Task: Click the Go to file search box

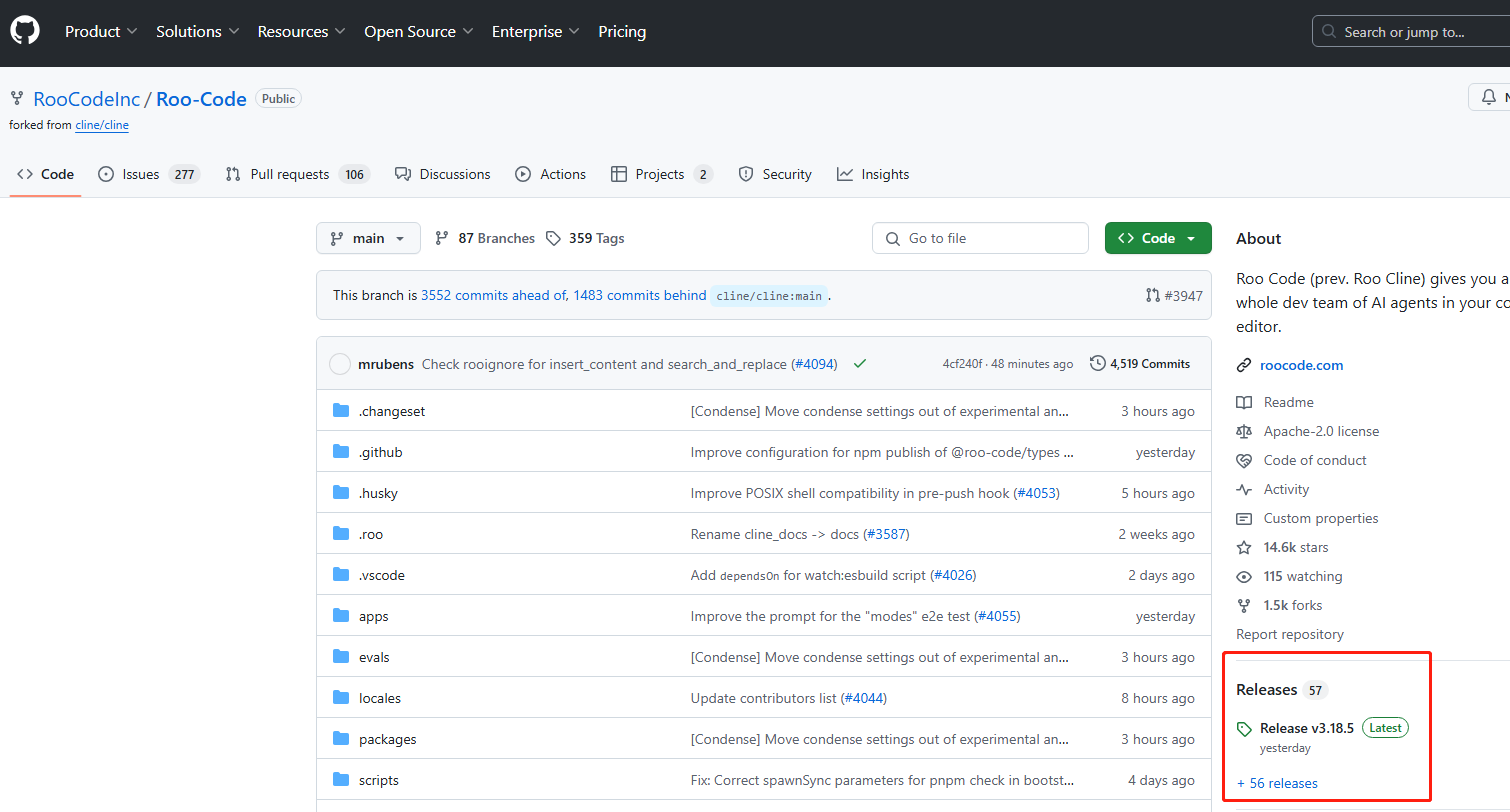Action: (x=980, y=238)
